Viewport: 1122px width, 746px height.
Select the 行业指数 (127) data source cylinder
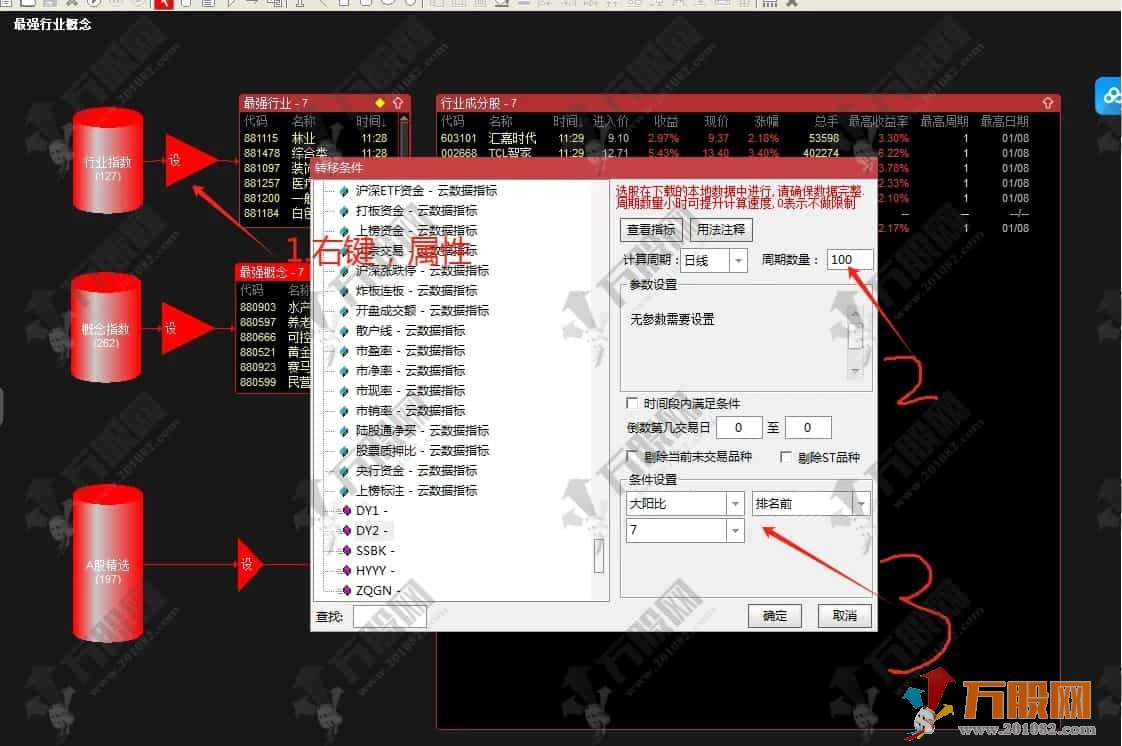pos(108,160)
